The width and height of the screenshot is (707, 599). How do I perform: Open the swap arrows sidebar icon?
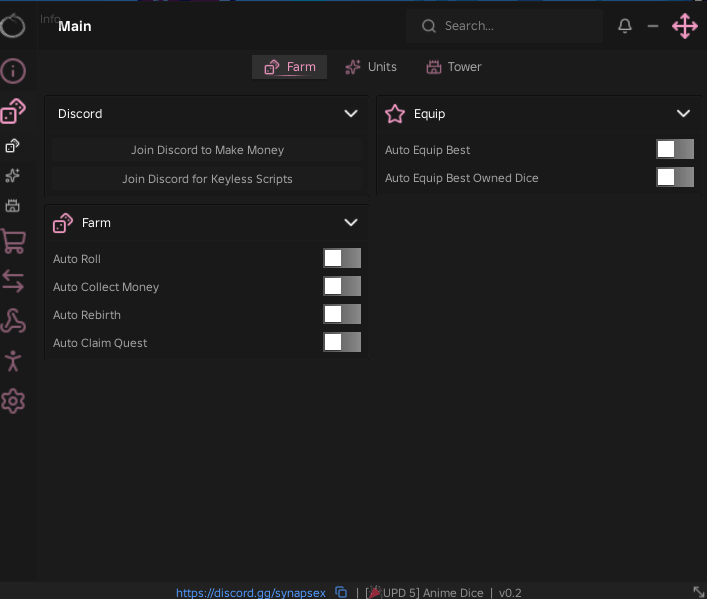pyautogui.click(x=13, y=281)
